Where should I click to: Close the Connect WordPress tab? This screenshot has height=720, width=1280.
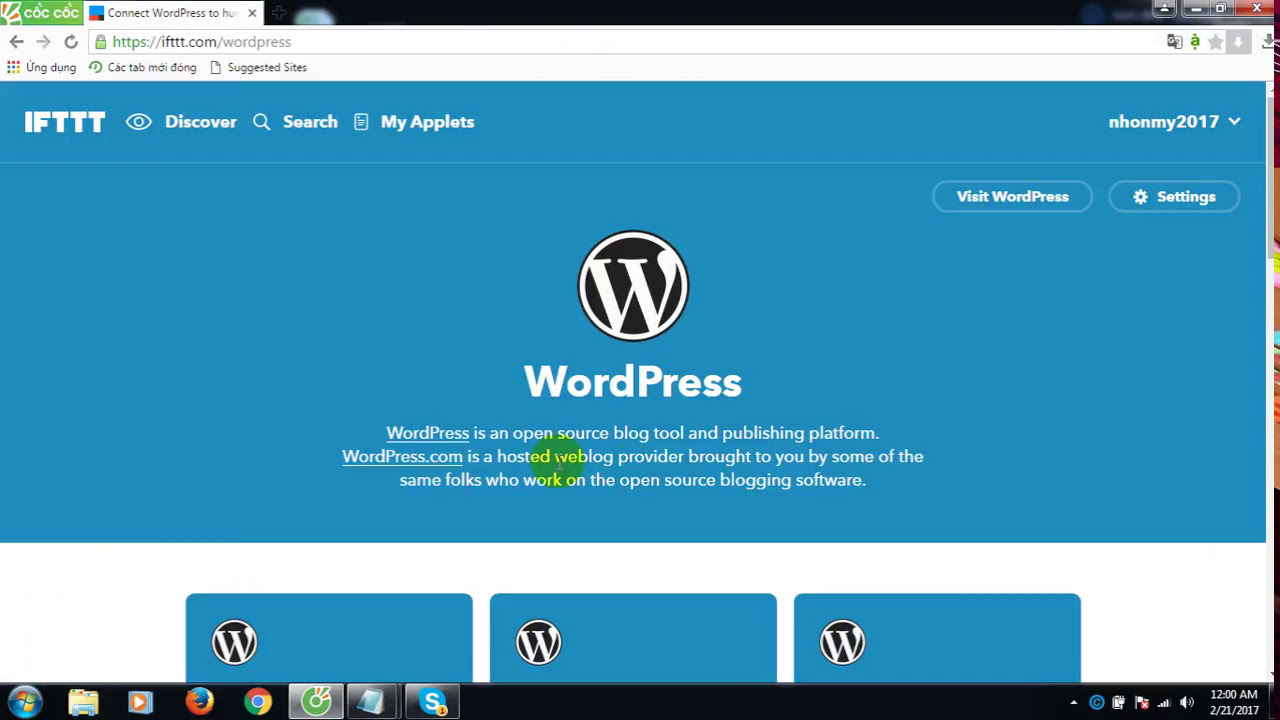(252, 13)
